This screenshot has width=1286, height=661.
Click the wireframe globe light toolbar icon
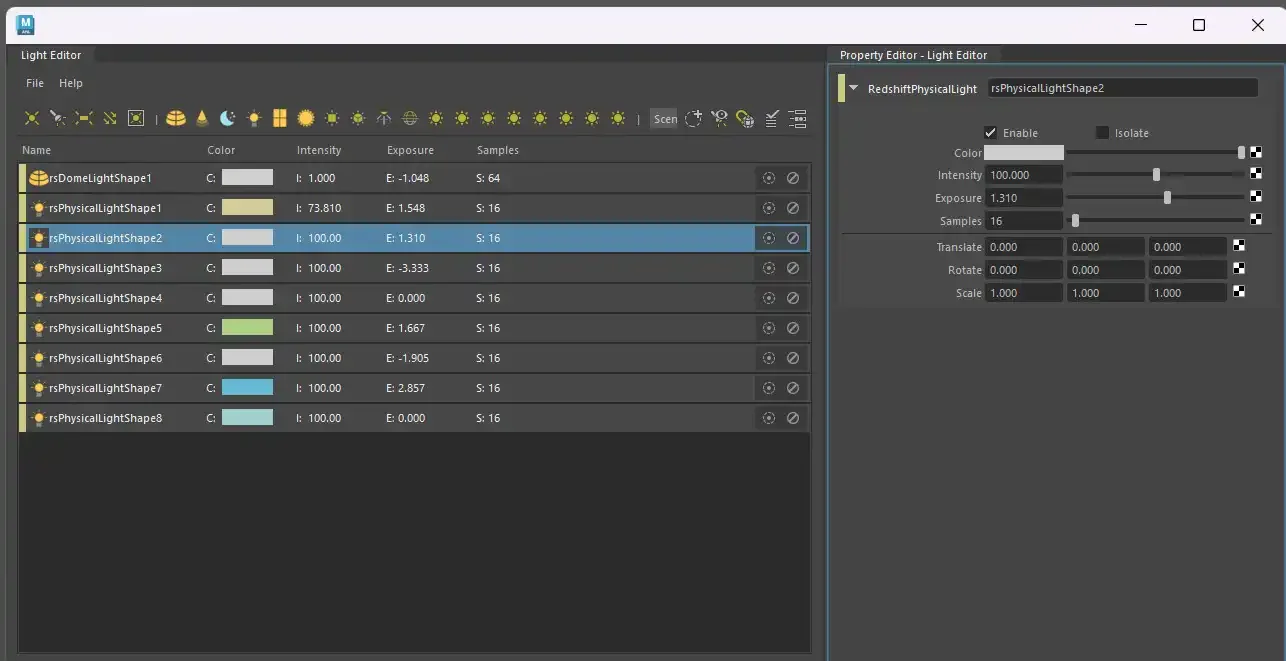point(410,118)
